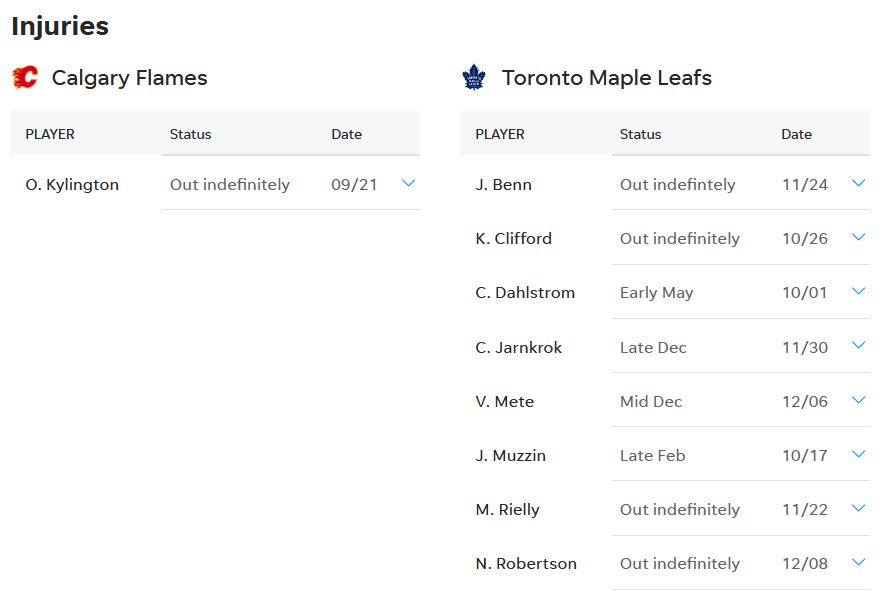Image resolution: width=890 pixels, height=600 pixels.
Task: Expand V. Mete injury row chevron
Action: click(x=858, y=400)
